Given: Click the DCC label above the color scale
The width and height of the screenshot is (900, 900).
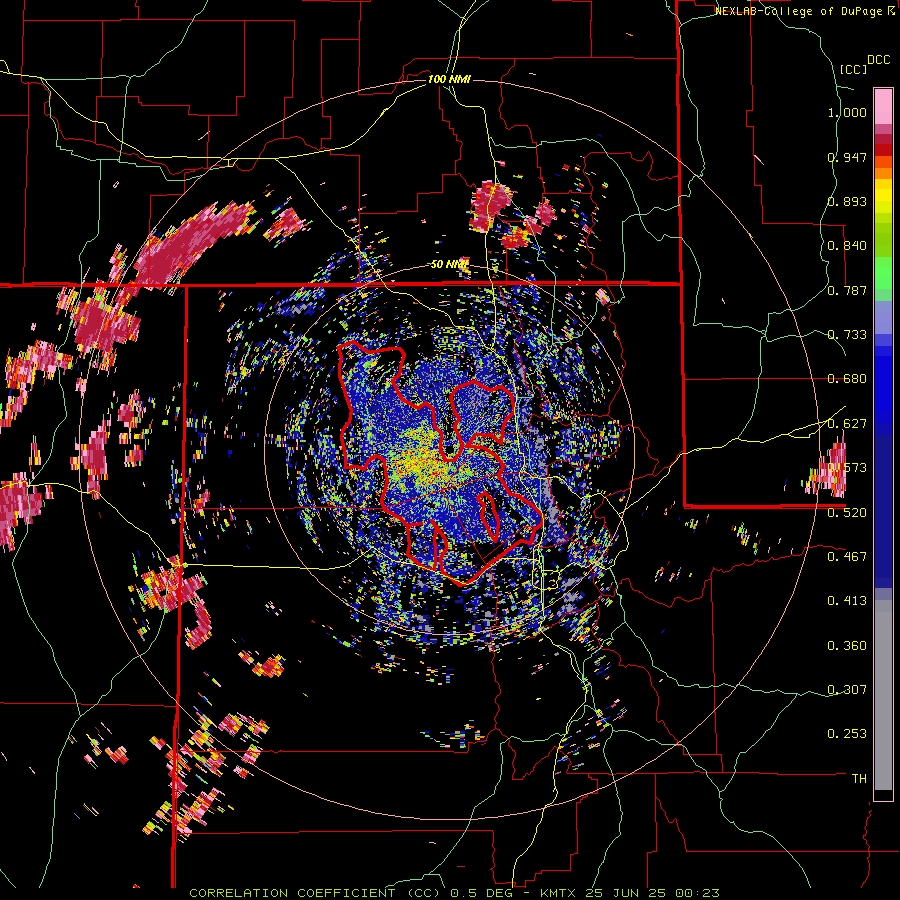Looking at the screenshot, I should coord(879,60).
